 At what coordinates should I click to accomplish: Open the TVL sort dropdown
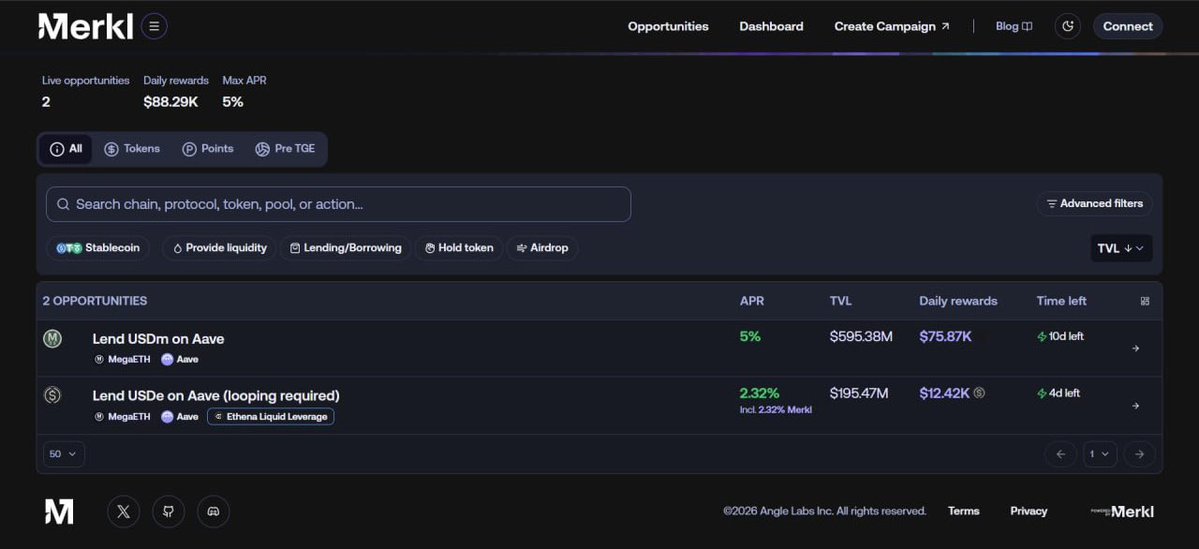click(1121, 249)
